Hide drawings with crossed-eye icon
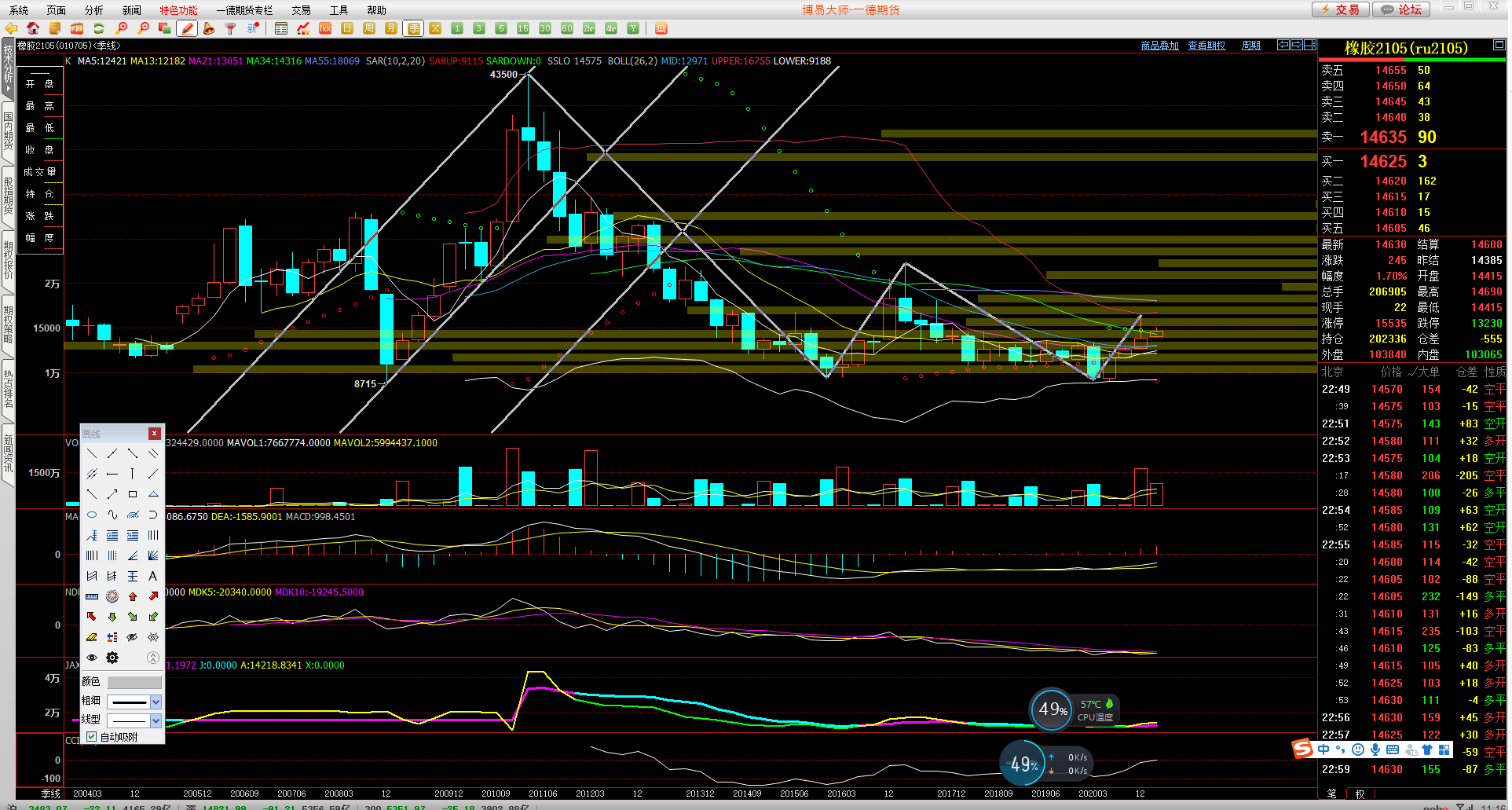 click(133, 637)
